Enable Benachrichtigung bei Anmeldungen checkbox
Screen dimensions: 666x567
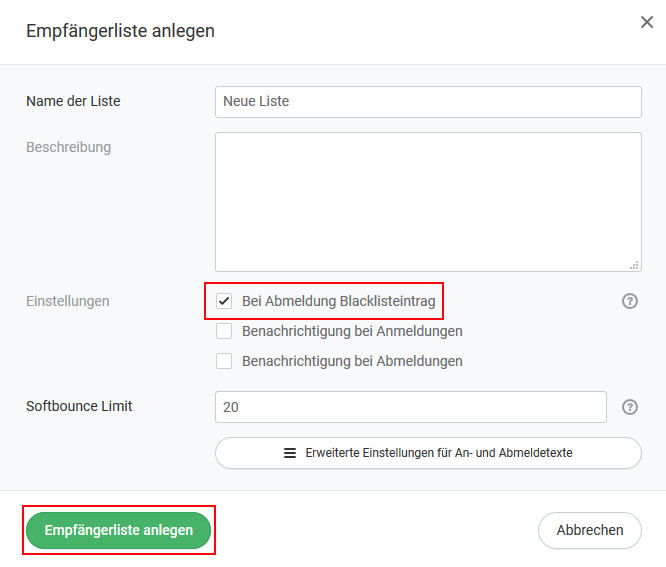click(x=224, y=331)
